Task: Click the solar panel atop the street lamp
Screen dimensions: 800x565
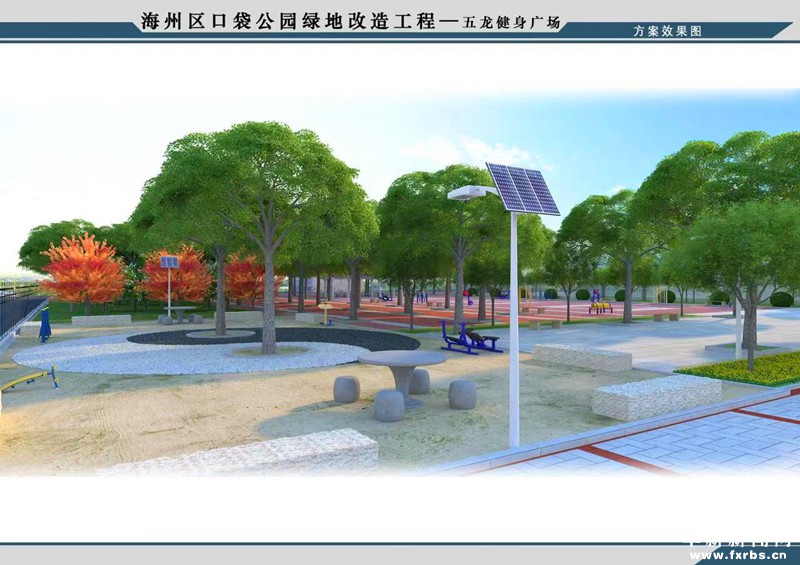Action: click(521, 188)
